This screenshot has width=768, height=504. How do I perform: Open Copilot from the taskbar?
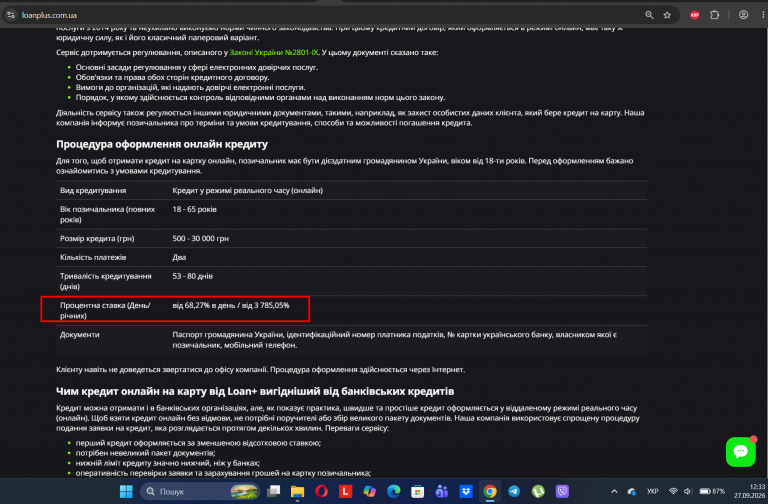(369, 491)
